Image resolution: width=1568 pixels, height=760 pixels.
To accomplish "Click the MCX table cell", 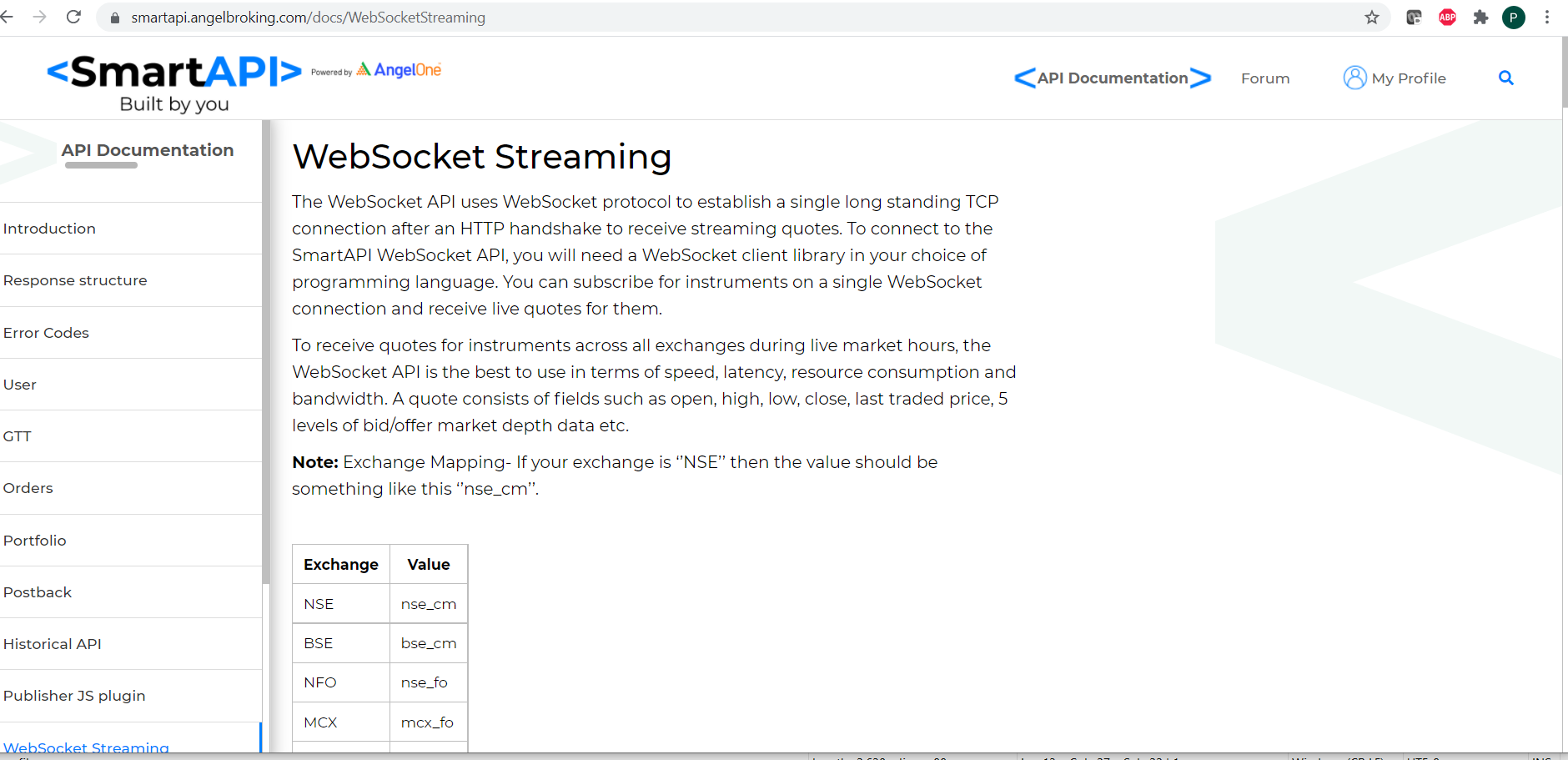I will 341,722.
